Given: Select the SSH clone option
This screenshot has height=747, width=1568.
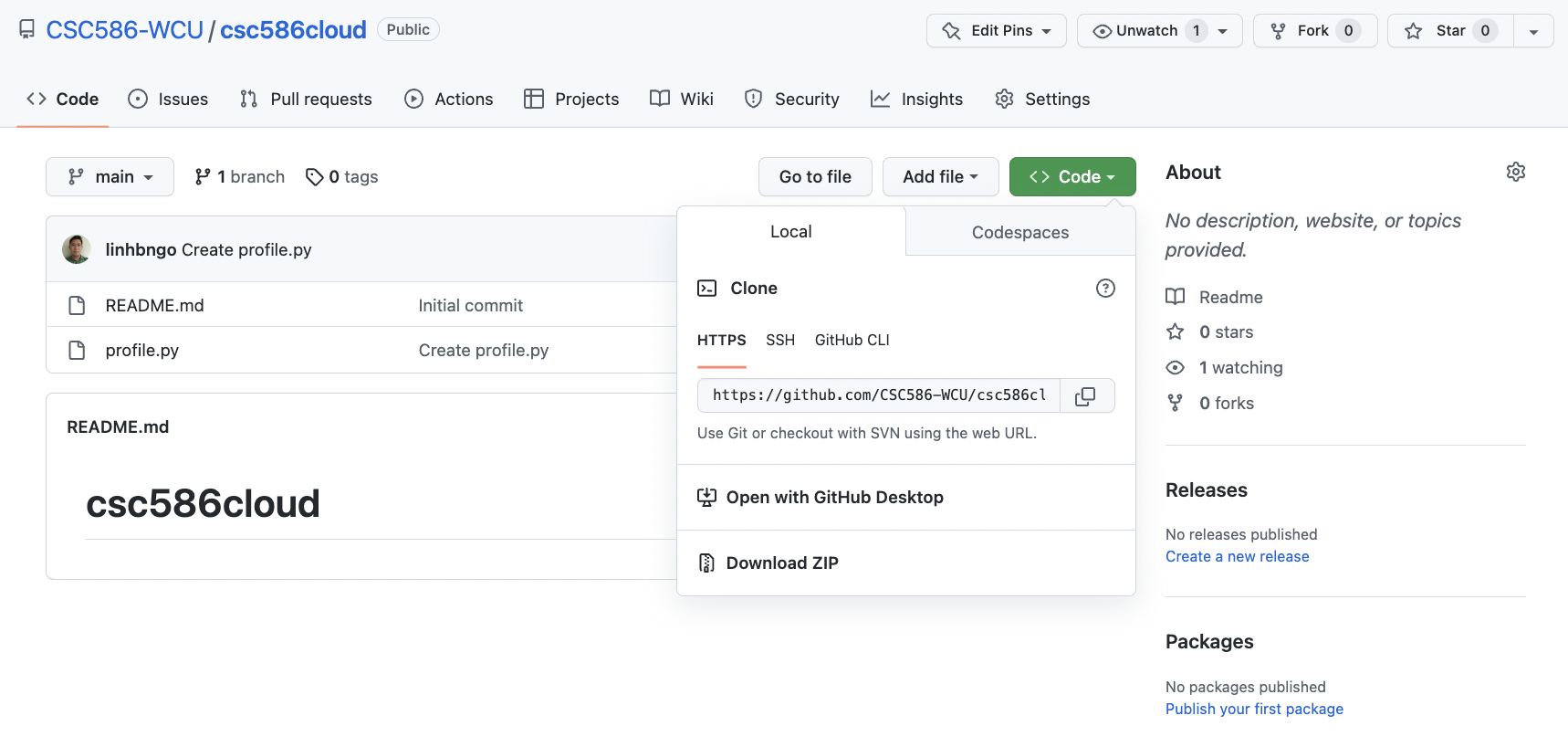Looking at the screenshot, I should [780, 341].
